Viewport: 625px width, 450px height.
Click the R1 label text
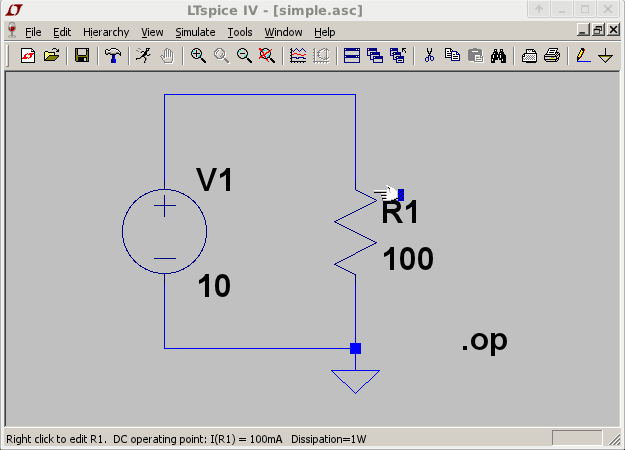tap(400, 212)
